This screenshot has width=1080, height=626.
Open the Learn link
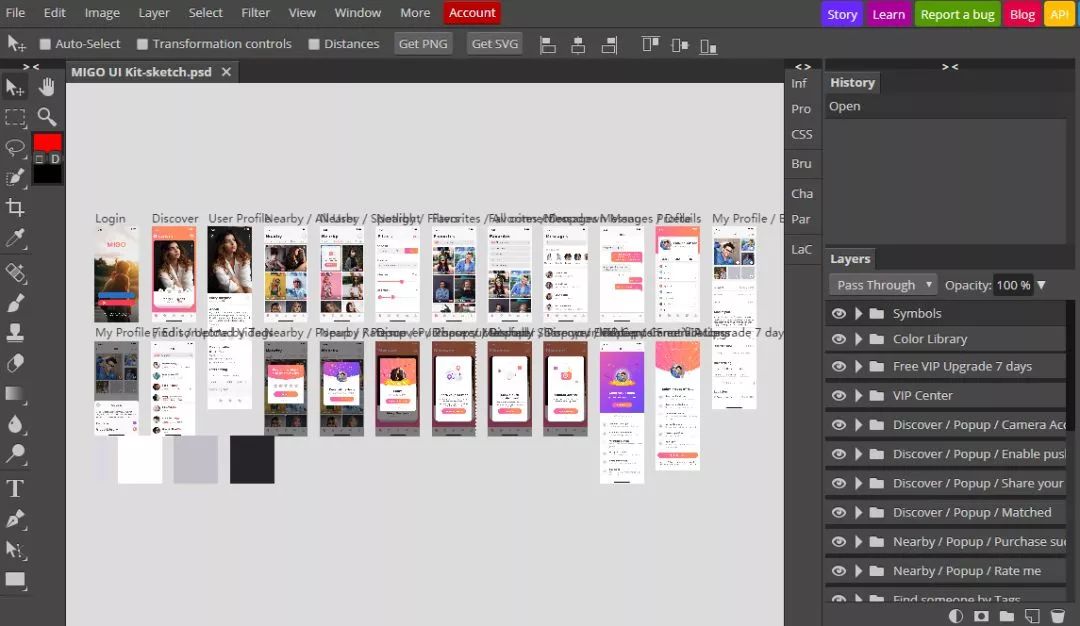pos(889,14)
